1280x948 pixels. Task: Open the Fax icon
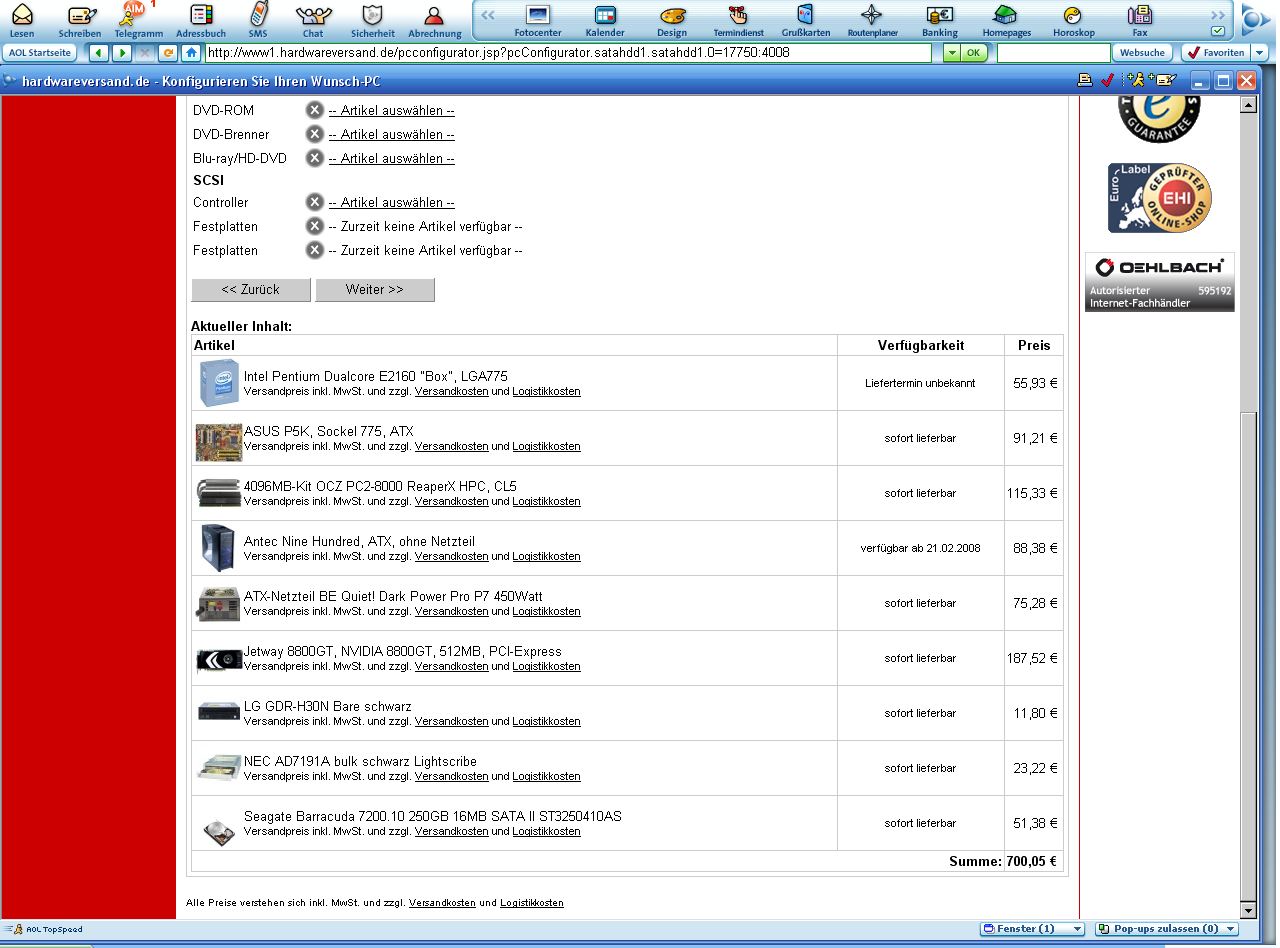tap(1140, 19)
